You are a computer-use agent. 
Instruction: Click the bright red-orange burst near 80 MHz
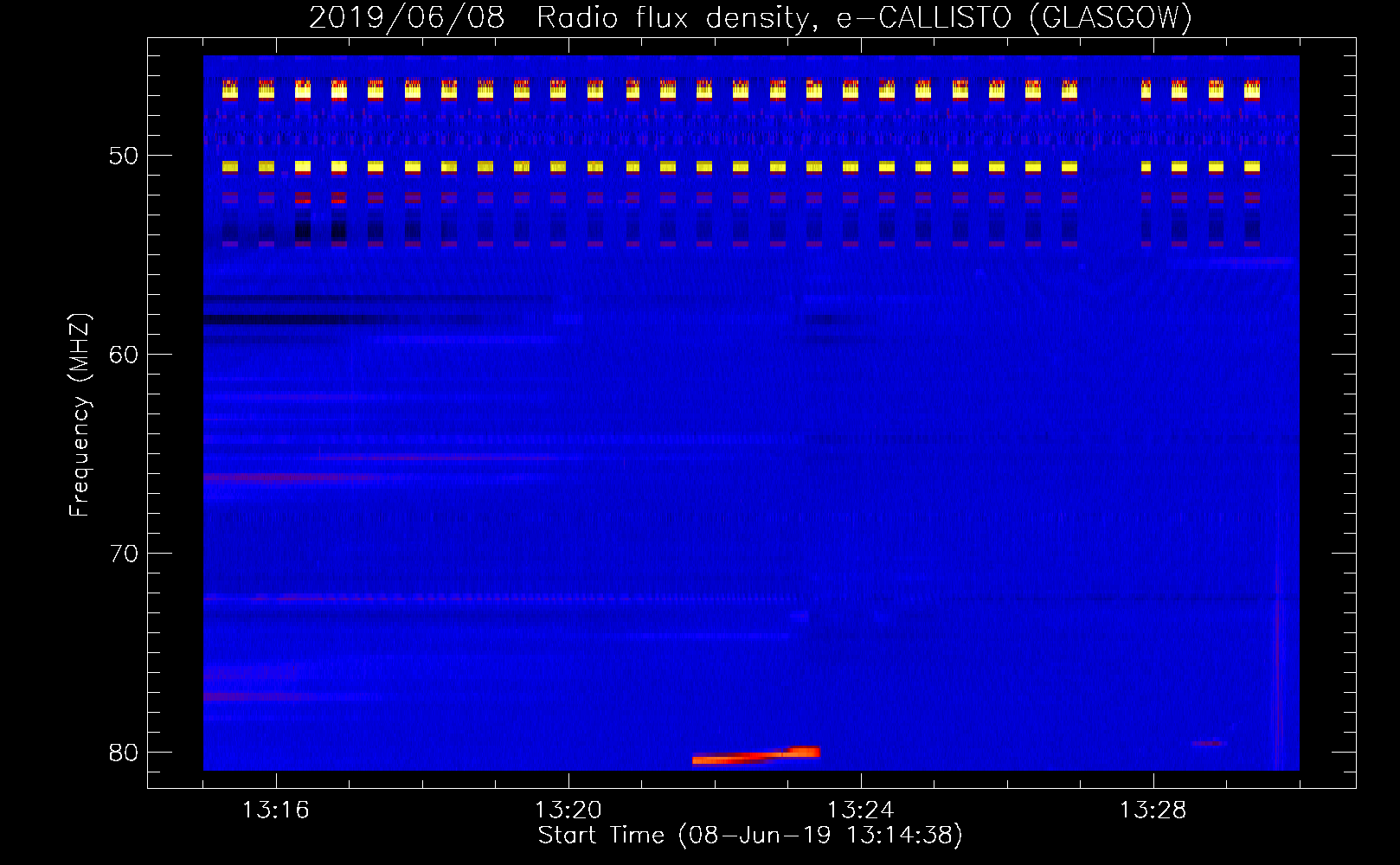pos(756,756)
